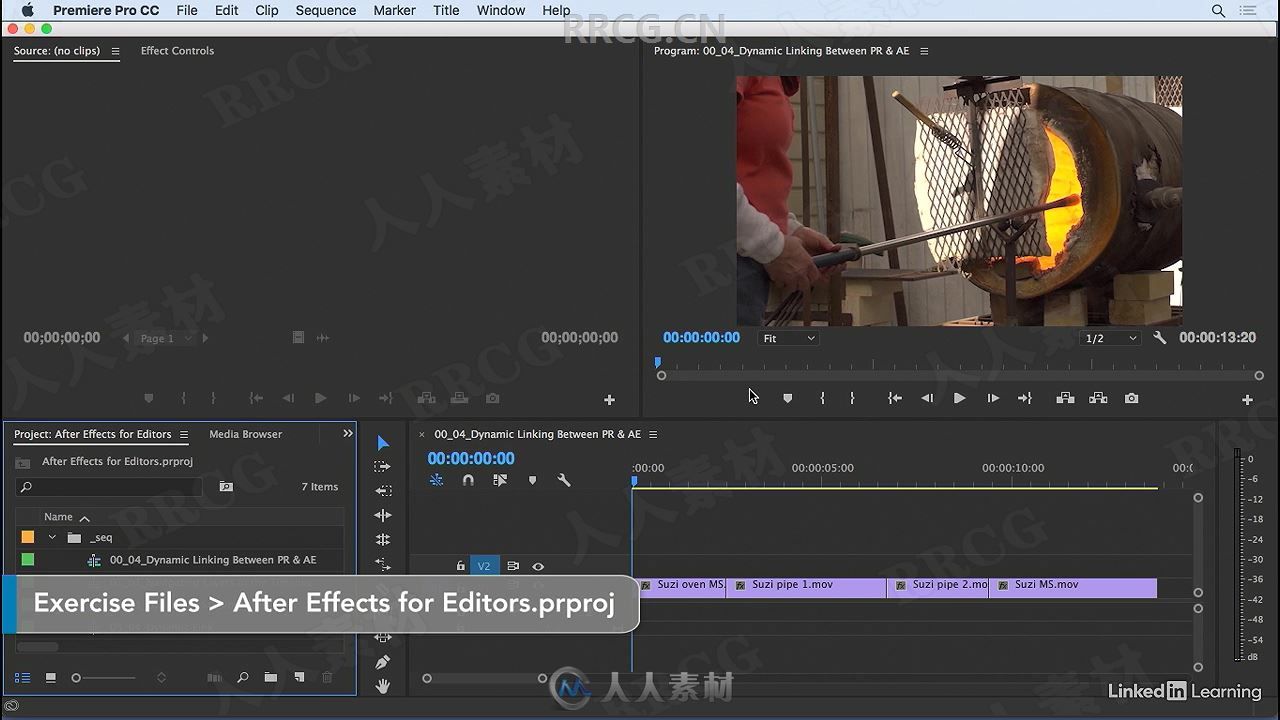The width and height of the screenshot is (1280, 720).
Task: Open the Sequence menu
Action: coord(325,10)
